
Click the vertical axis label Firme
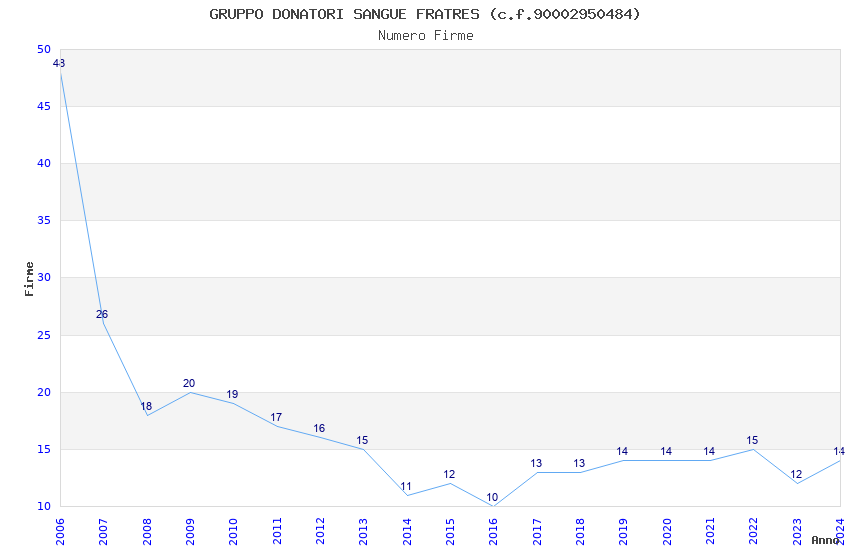click(x=29, y=279)
